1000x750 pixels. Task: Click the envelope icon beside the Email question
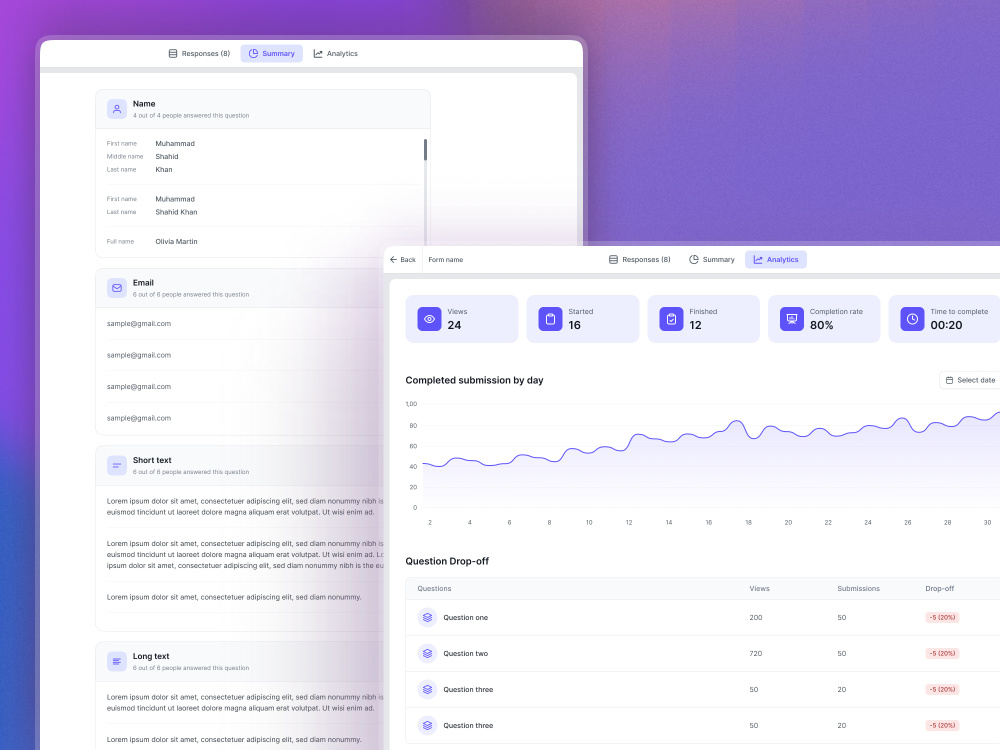point(117,288)
